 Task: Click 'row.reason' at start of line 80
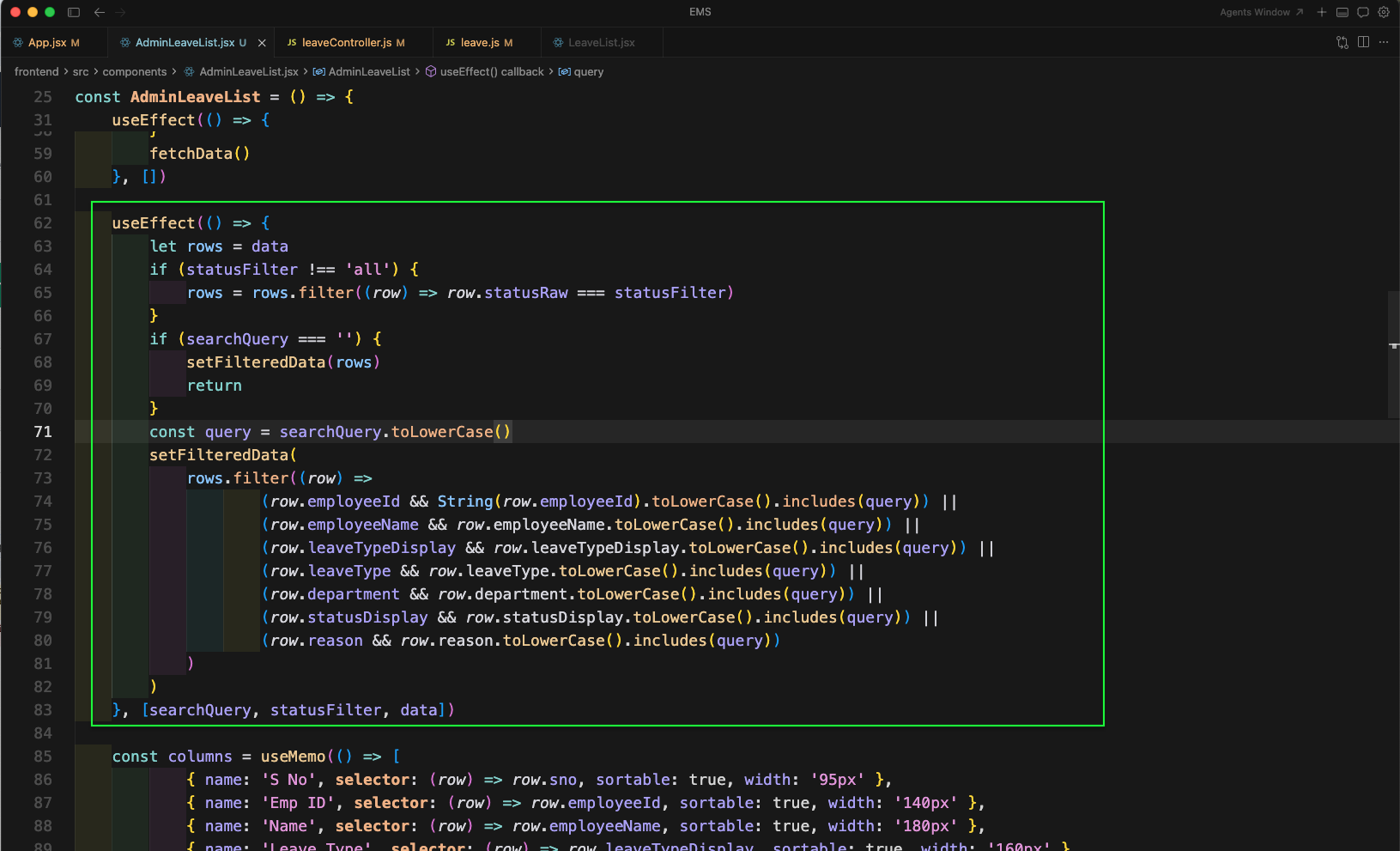[317, 641]
